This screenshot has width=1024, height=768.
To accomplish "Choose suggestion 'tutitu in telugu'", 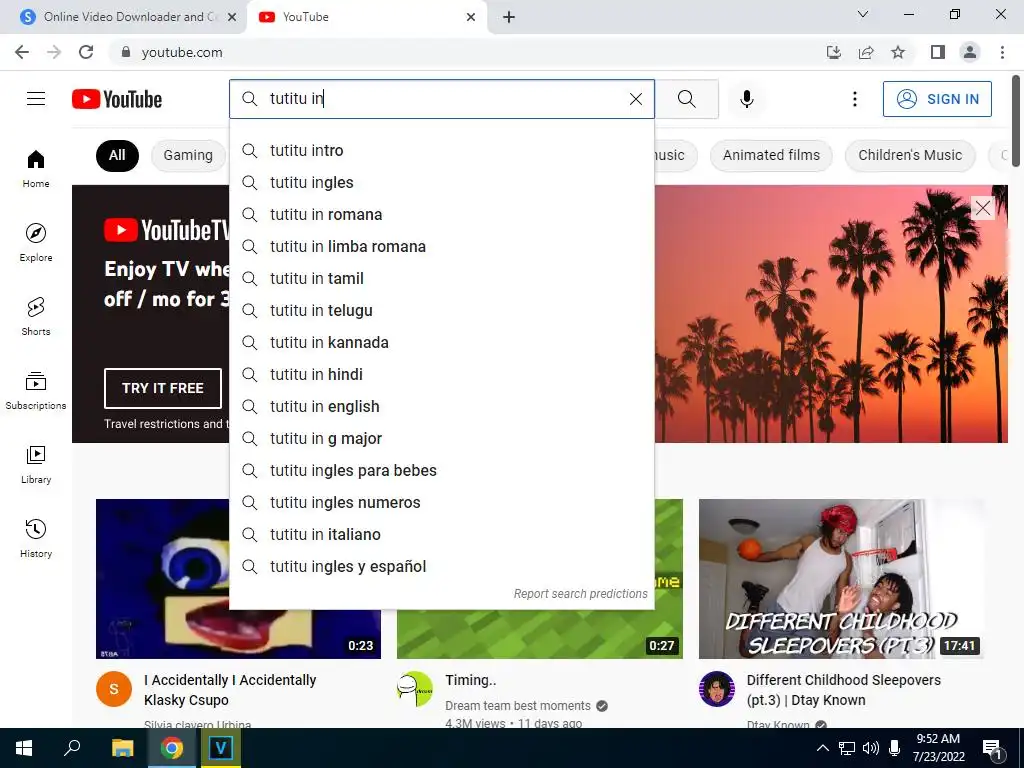I will click(x=441, y=310).
